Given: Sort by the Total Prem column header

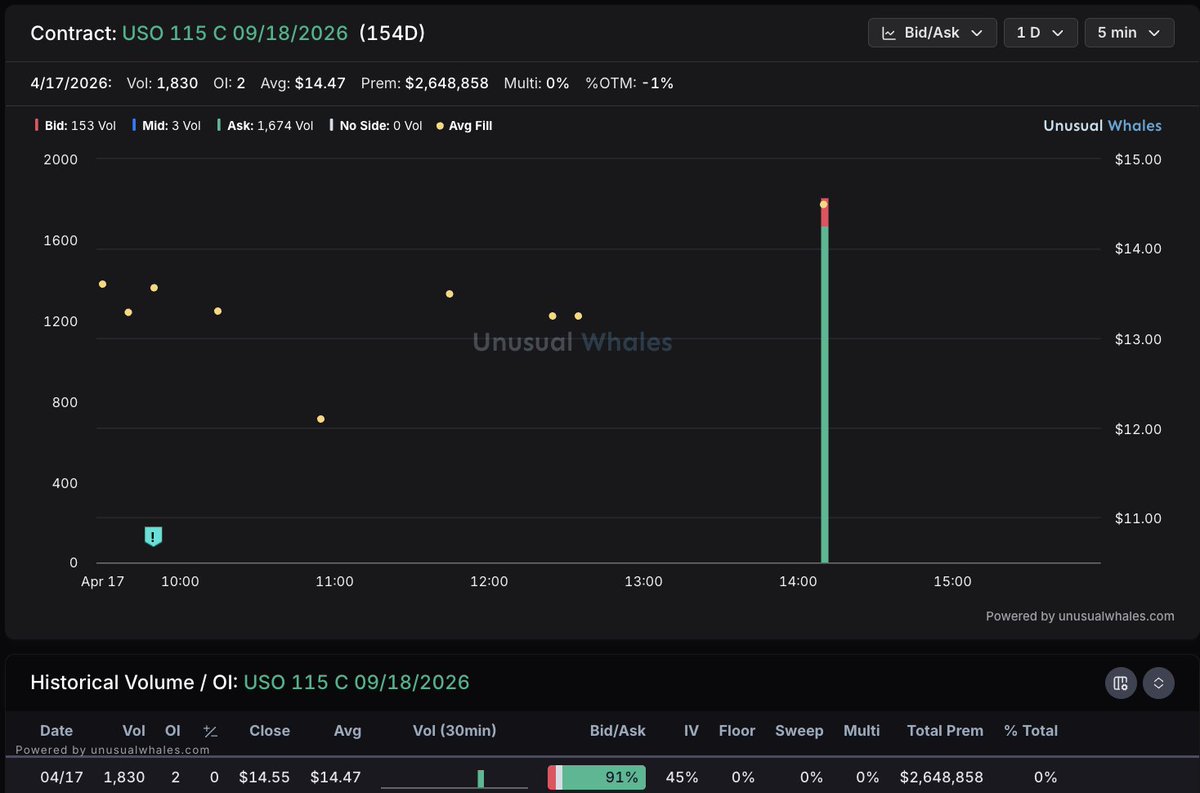Looking at the screenshot, I should click(944, 731).
